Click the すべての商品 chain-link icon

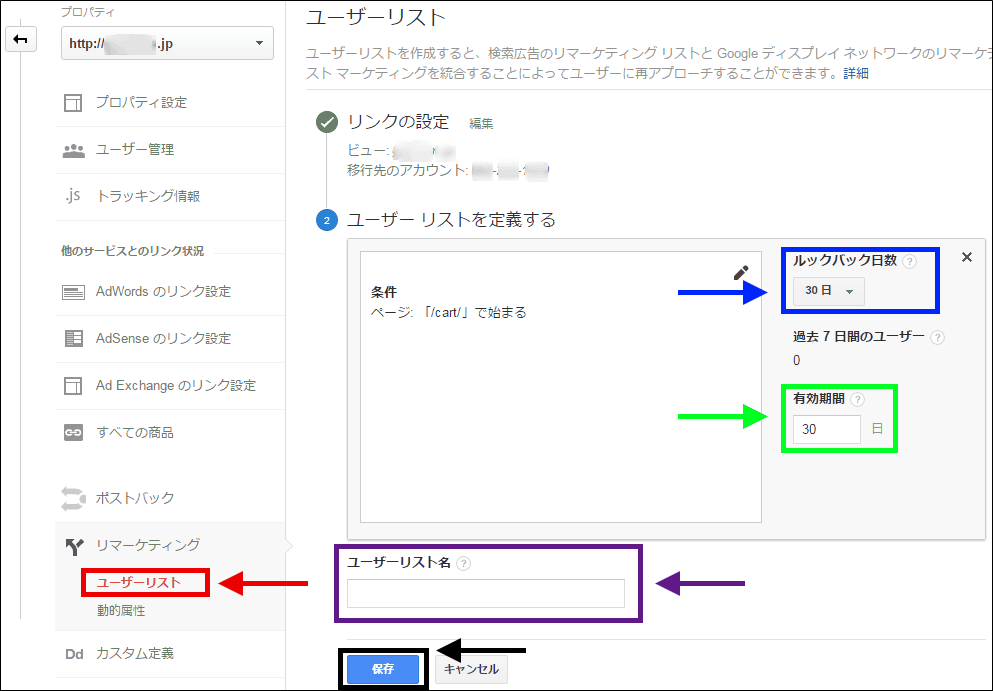coord(73,433)
